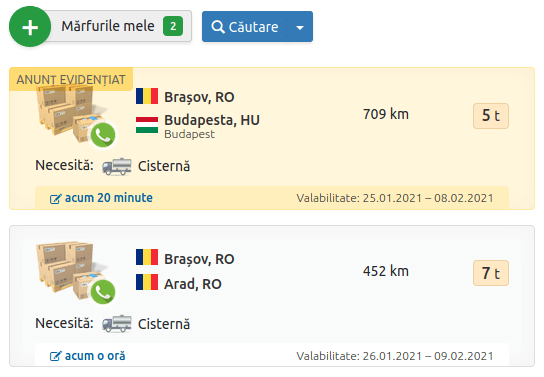Click the ANUNȚ EVIDENȚIAT label
Viewport: 544px width, 377px height.
pyautogui.click(x=71, y=79)
